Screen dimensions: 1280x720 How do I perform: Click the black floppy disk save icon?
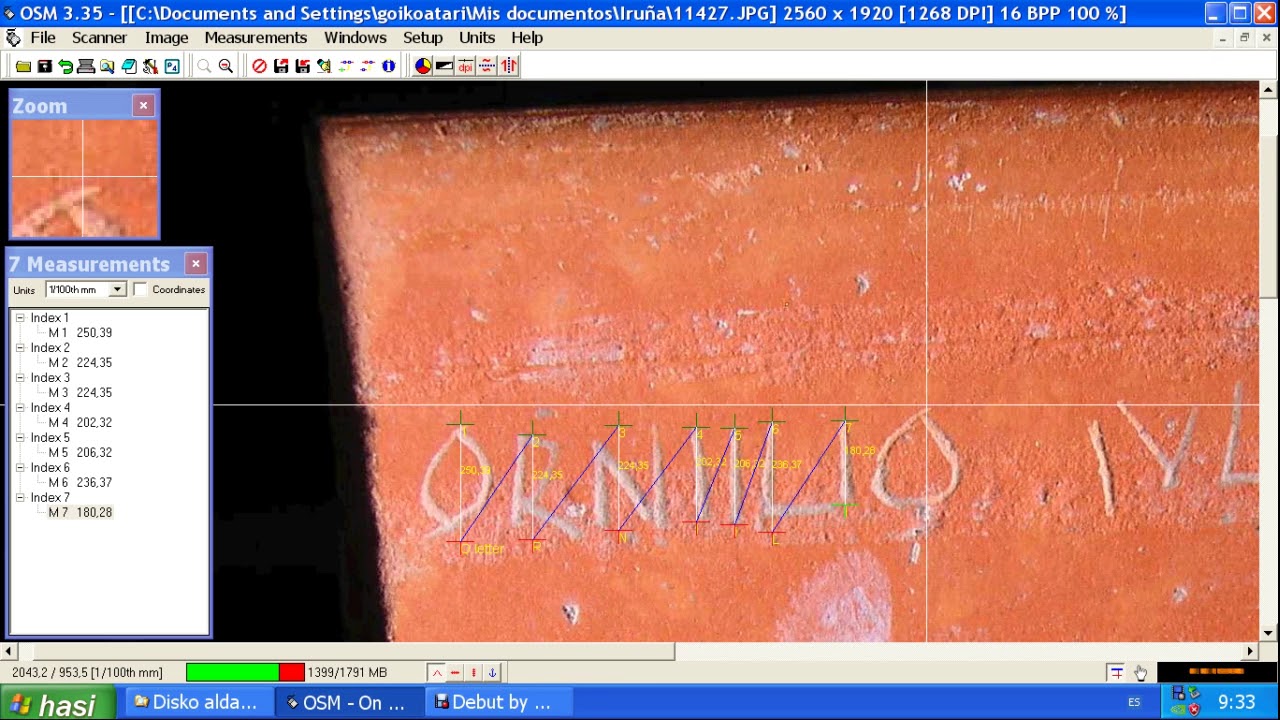coord(44,66)
